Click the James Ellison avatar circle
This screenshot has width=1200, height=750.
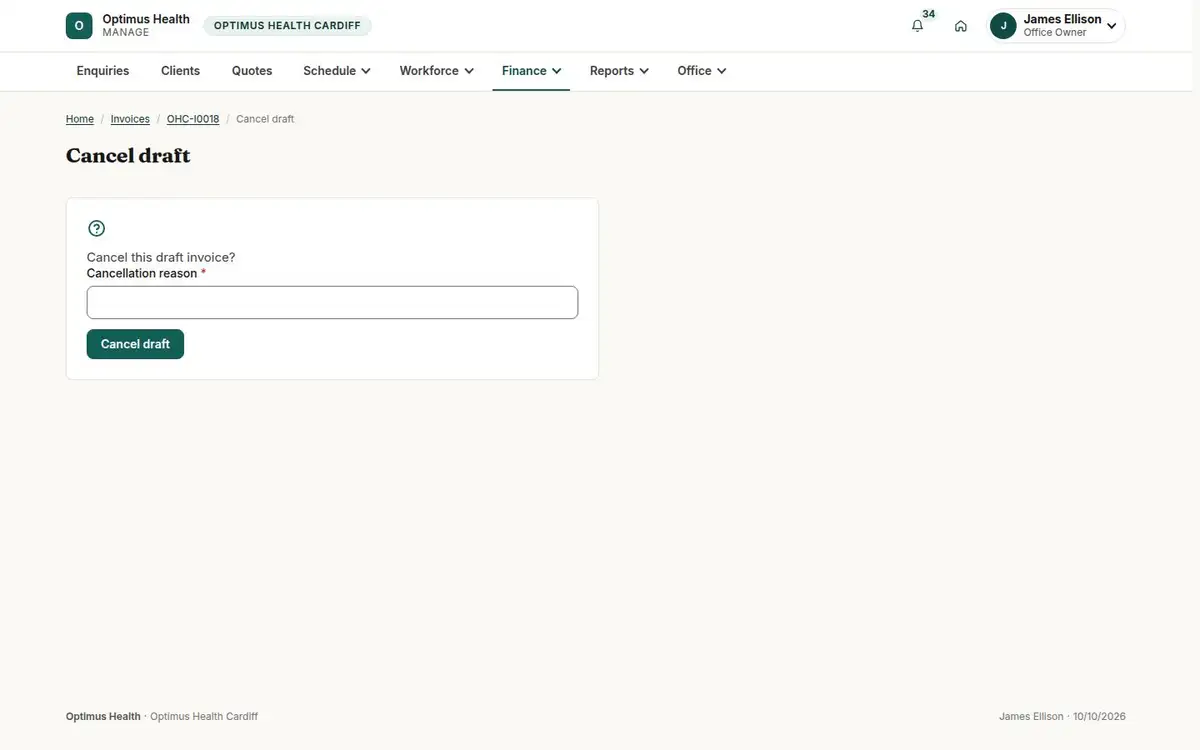tap(1003, 26)
